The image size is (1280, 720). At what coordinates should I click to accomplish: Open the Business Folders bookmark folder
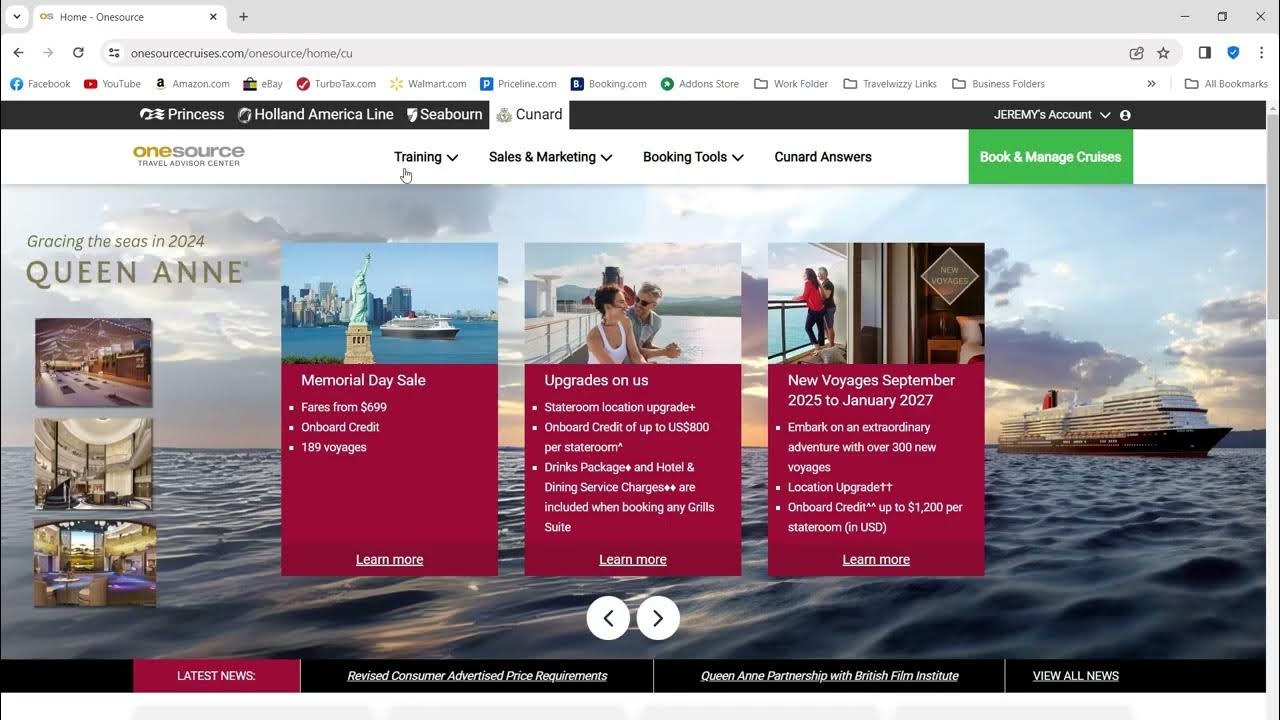click(998, 84)
